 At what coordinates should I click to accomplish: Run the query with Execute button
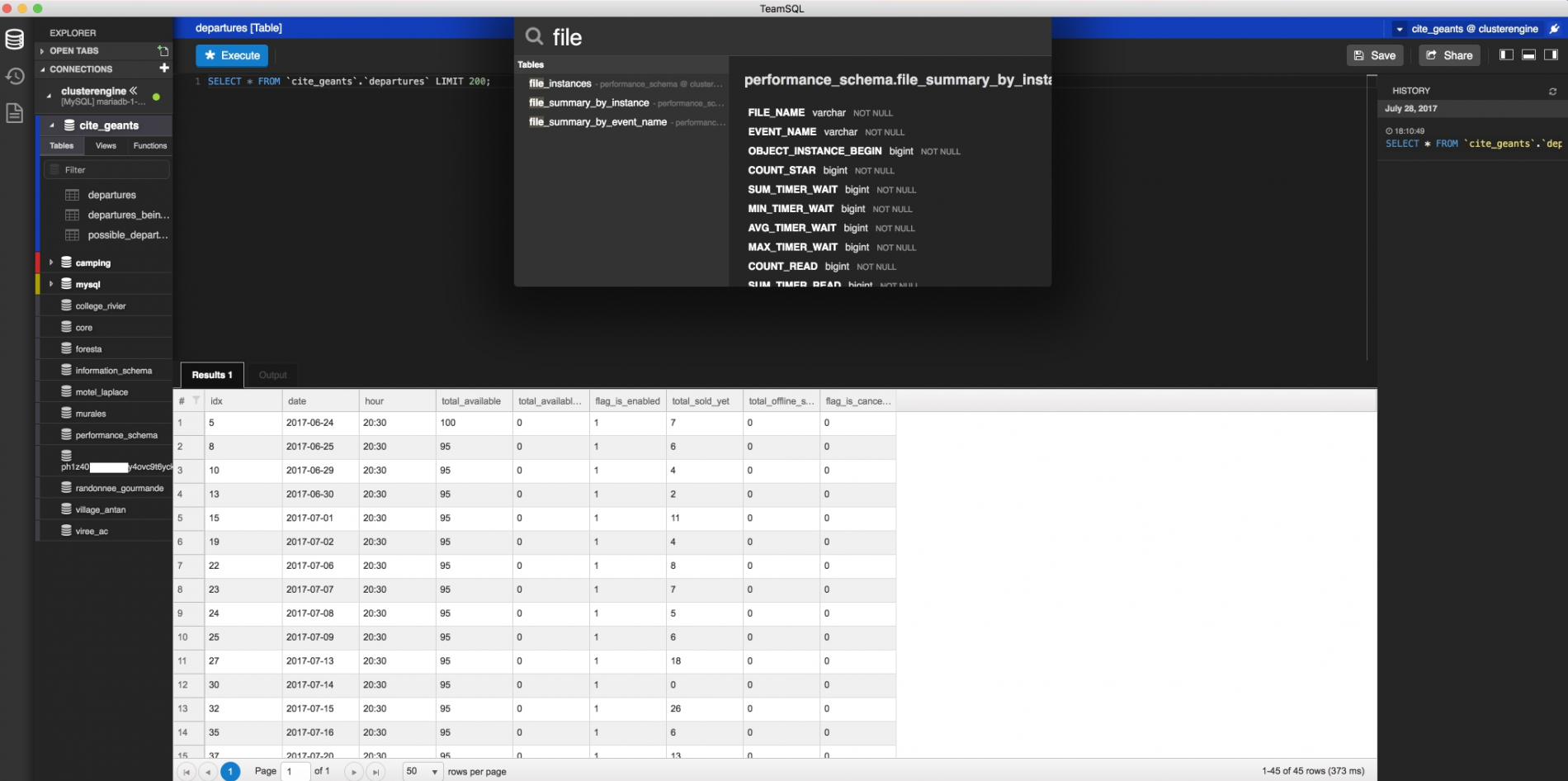(x=232, y=55)
